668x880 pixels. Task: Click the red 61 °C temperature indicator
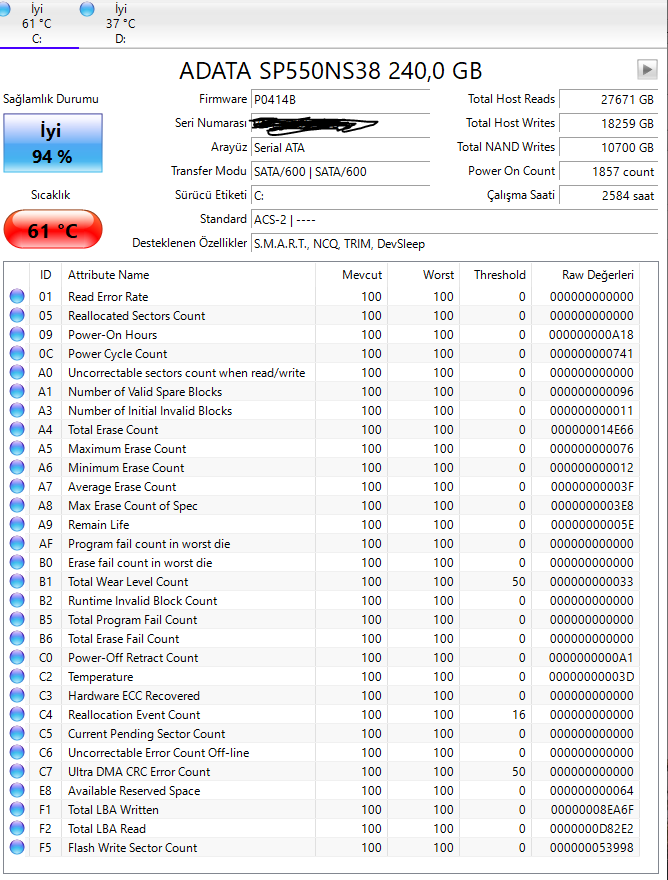pos(53,230)
